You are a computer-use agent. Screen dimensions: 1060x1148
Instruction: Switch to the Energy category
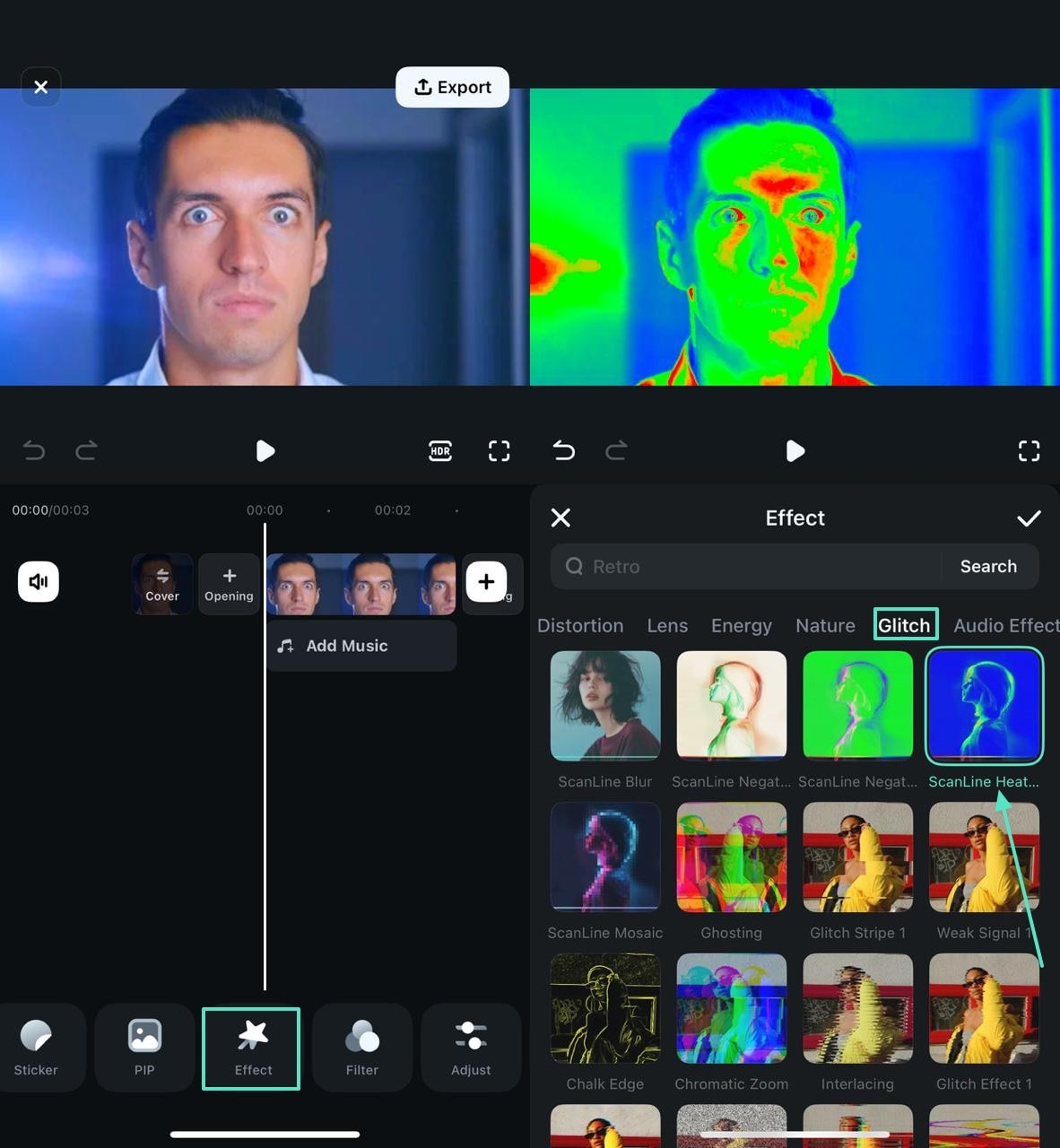coord(741,625)
